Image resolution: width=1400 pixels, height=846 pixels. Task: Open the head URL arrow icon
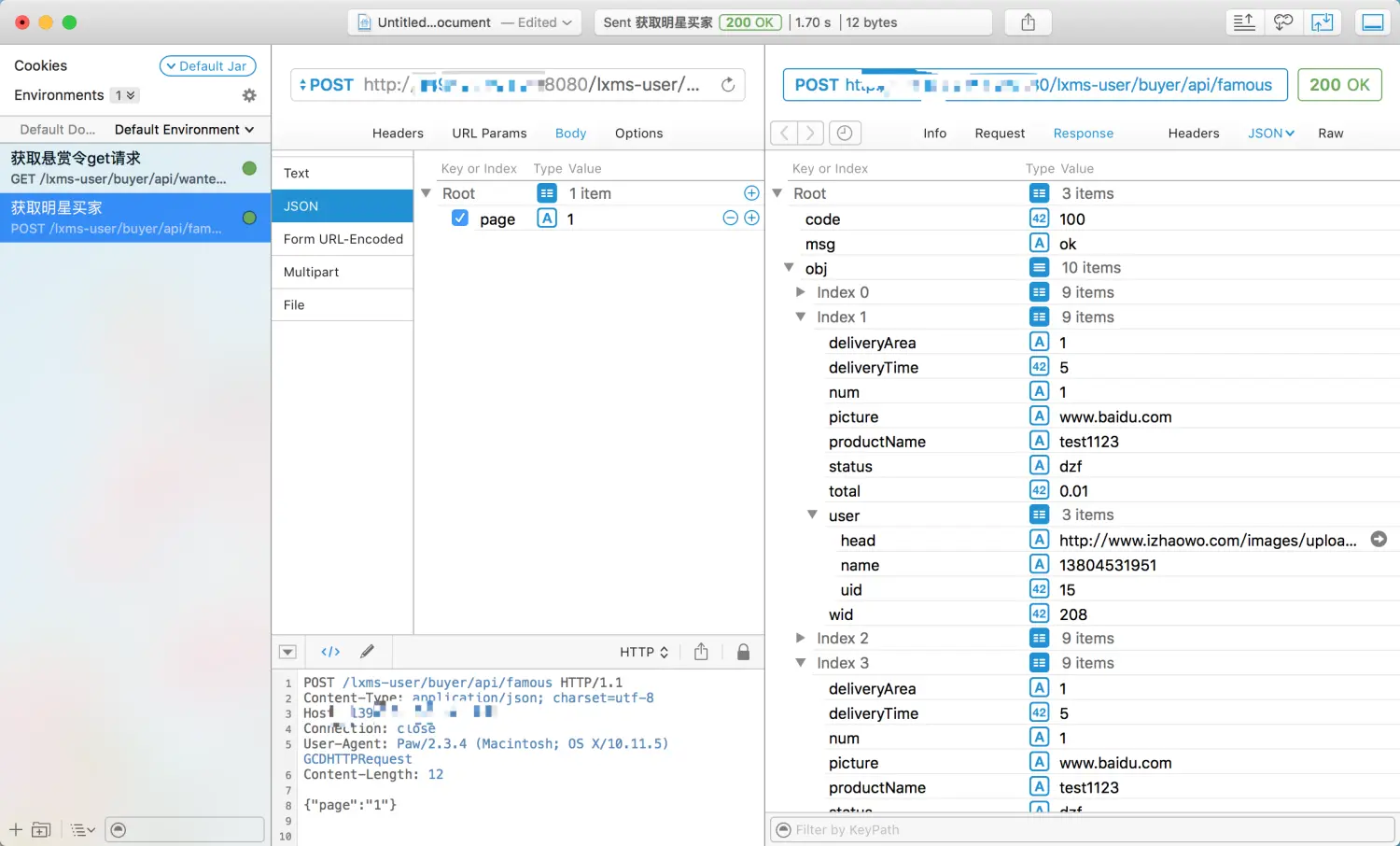click(1379, 540)
